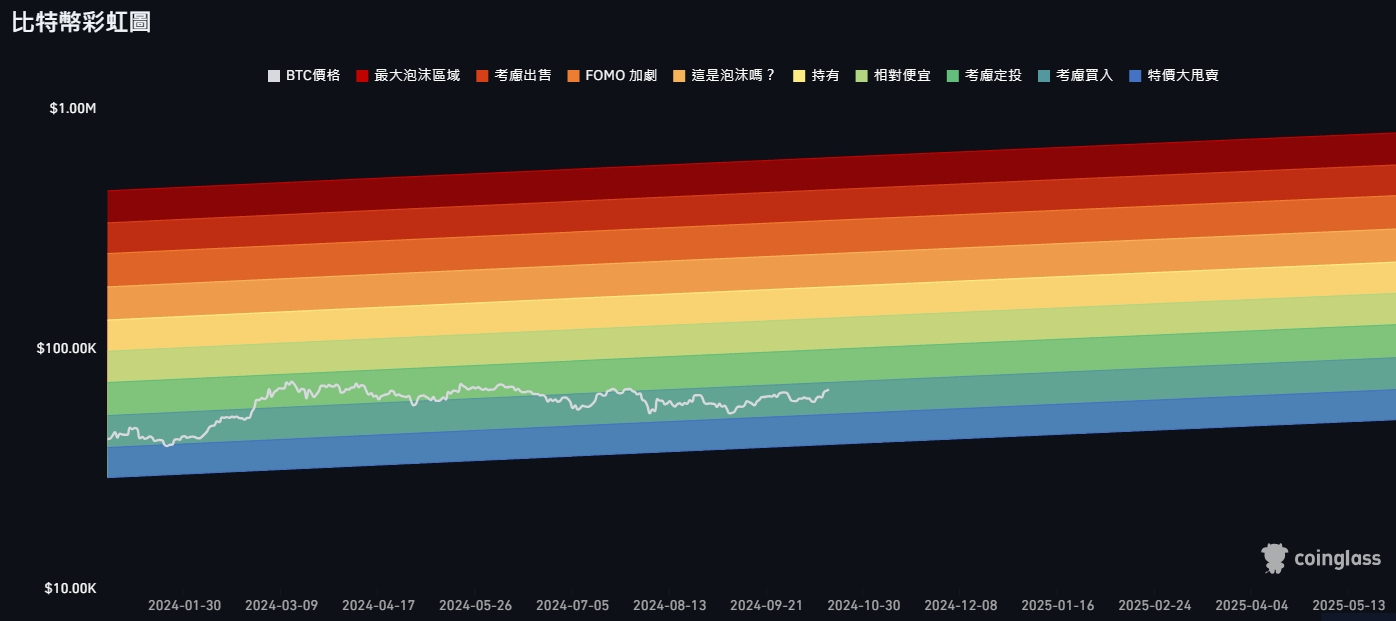The width and height of the screenshot is (1396, 621).
Task: Select the 2024-10-30 date on x-axis
Action: click(x=864, y=606)
